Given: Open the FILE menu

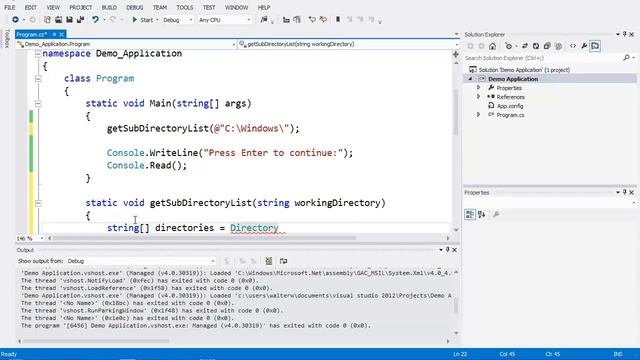Looking at the screenshot, I should (x=10, y=7).
